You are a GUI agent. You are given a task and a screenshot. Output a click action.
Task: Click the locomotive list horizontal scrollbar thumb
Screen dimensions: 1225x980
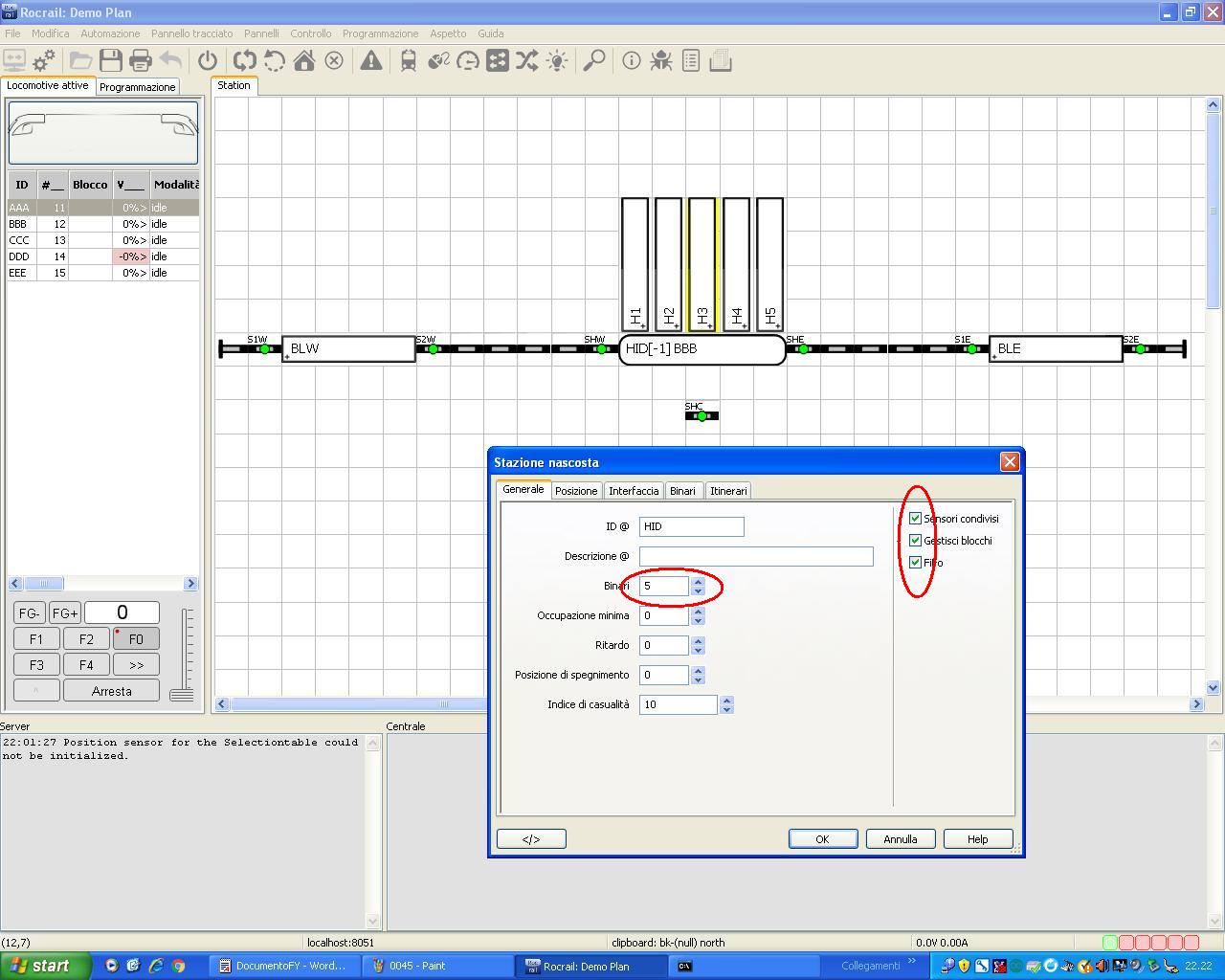click(x=44, y=584)
